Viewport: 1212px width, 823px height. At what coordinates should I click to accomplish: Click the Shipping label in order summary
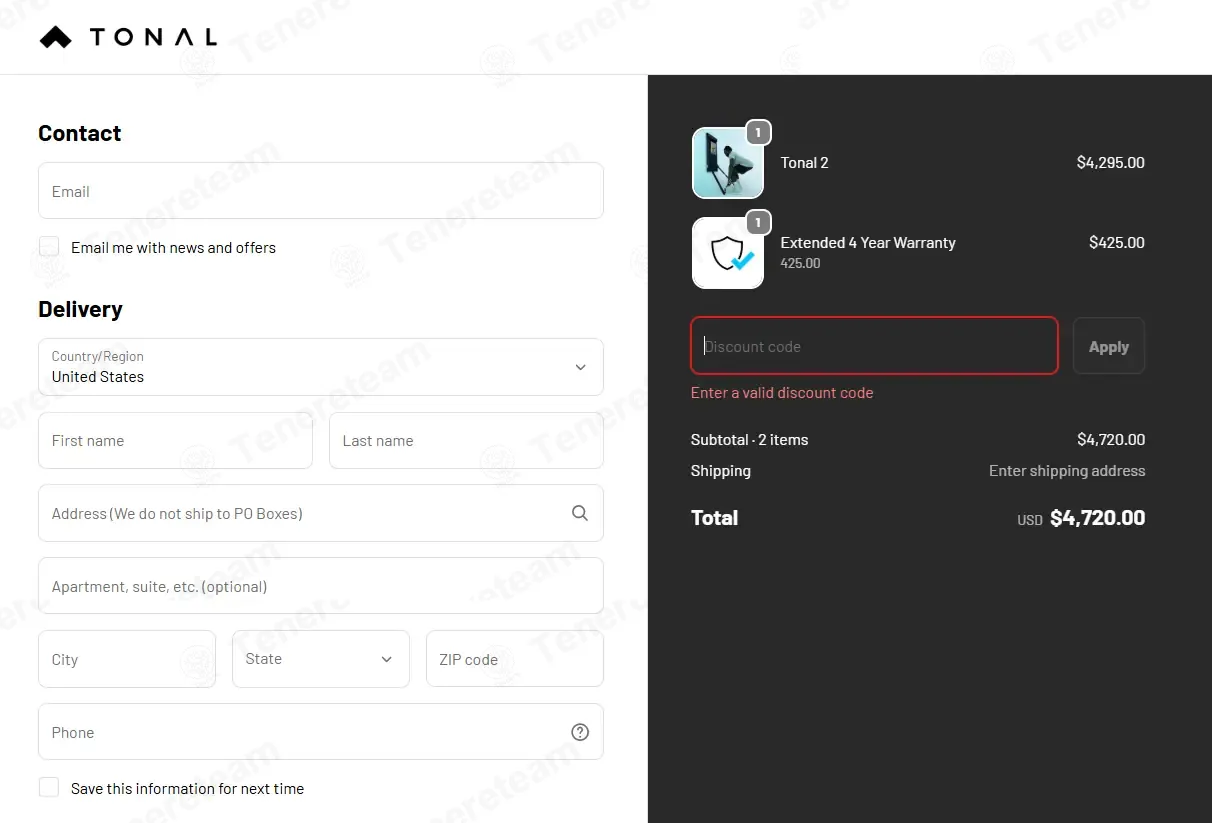(721, 471)
